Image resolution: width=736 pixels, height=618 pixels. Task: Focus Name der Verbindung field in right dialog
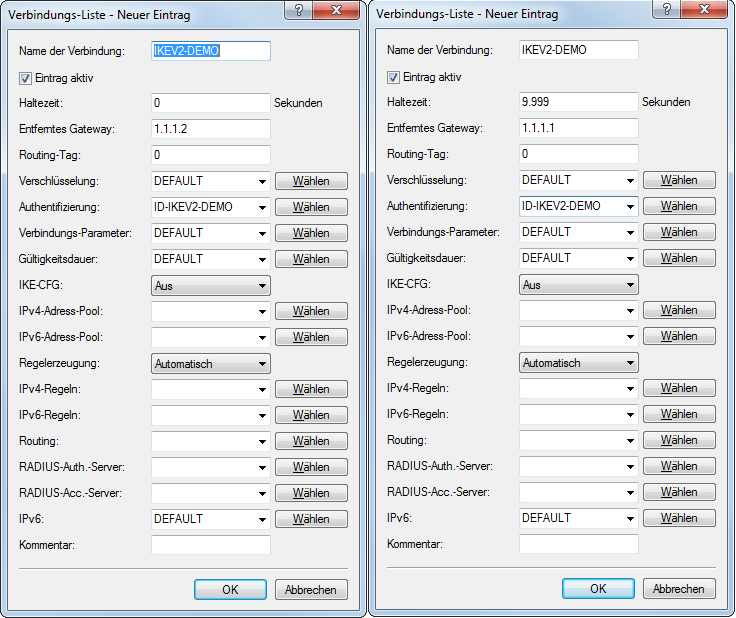click(578, 50)
